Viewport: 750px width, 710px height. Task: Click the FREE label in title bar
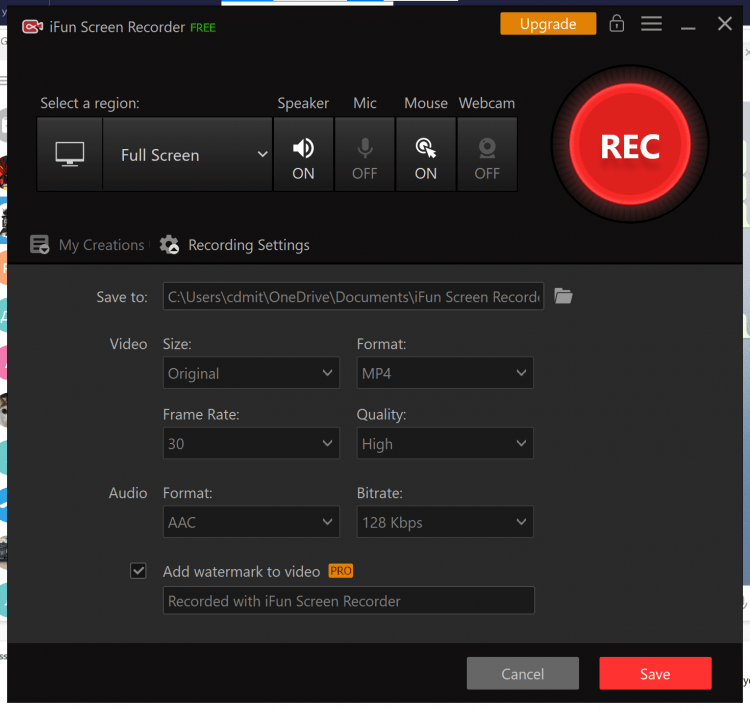(x=203, y=28)
